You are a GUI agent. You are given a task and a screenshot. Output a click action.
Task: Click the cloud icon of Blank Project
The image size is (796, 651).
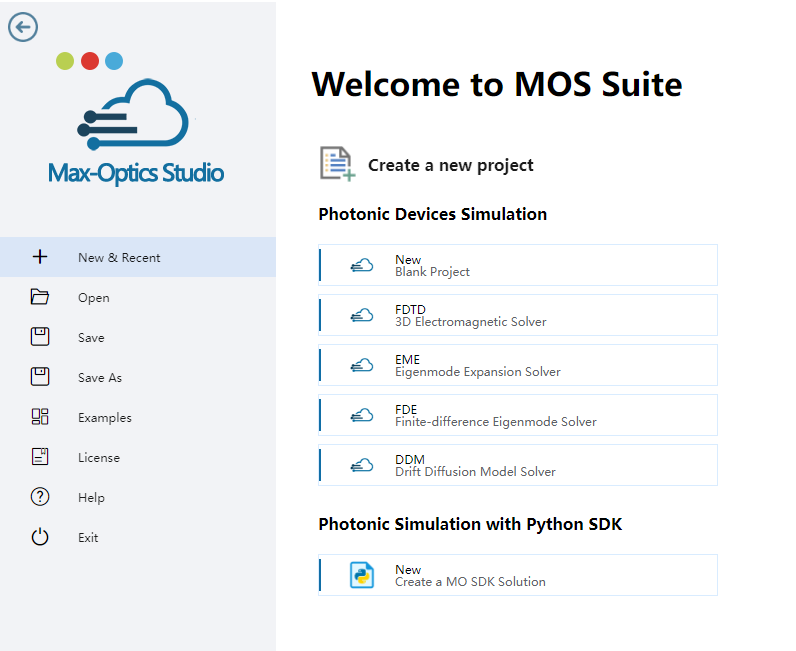coord(362,265)
